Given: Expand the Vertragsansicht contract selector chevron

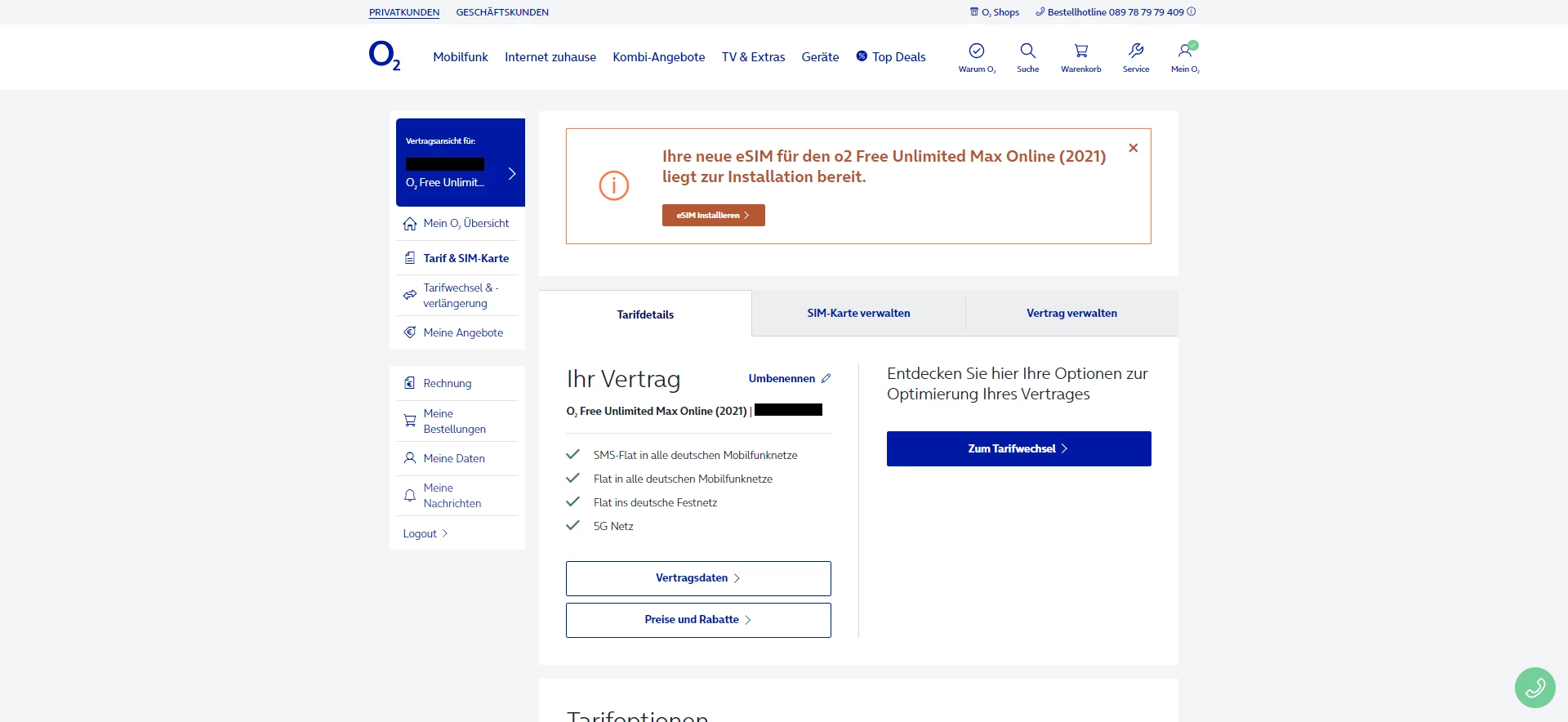Looking at the screenshot, I should pos(512,173).
